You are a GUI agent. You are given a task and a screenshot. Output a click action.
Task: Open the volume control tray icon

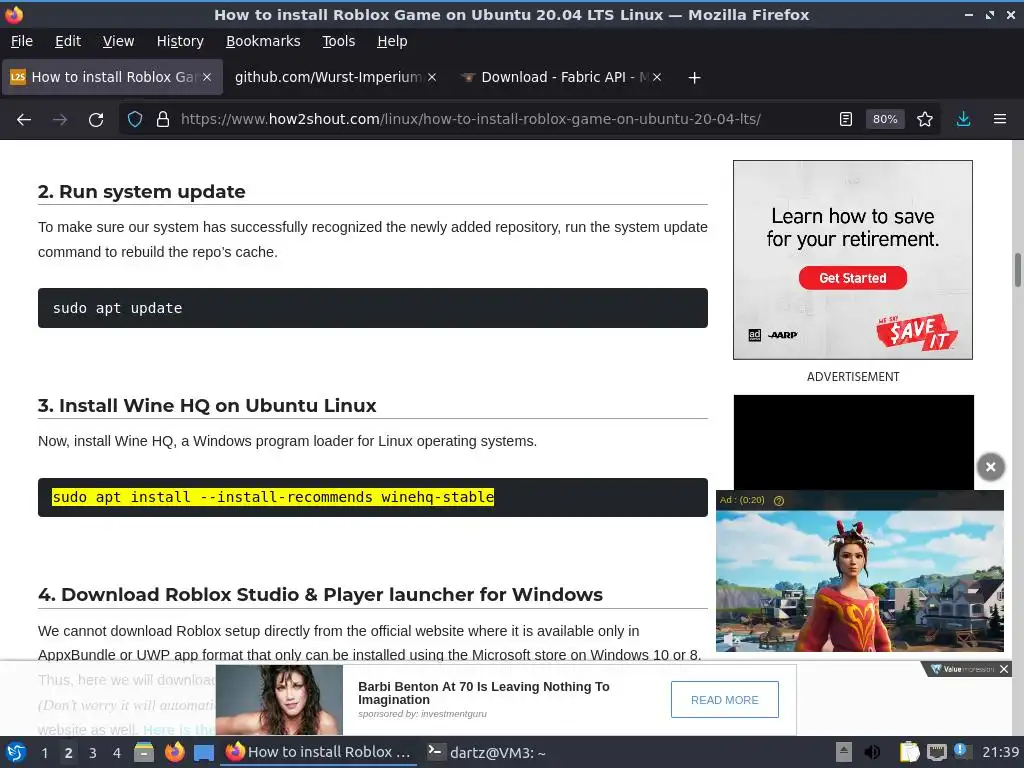click(872, 752)
